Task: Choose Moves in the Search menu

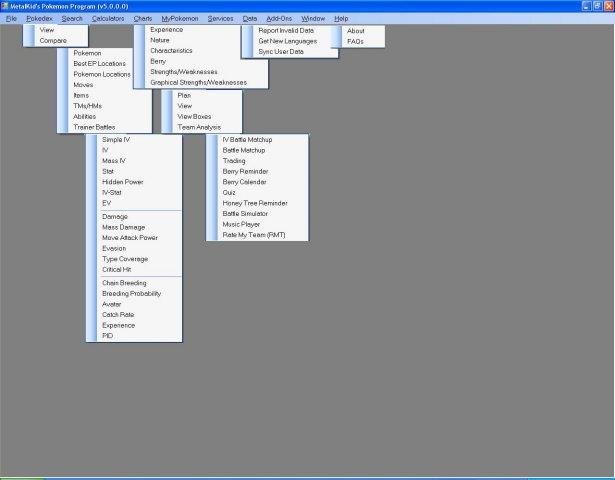Action: [x=83, y=85]
